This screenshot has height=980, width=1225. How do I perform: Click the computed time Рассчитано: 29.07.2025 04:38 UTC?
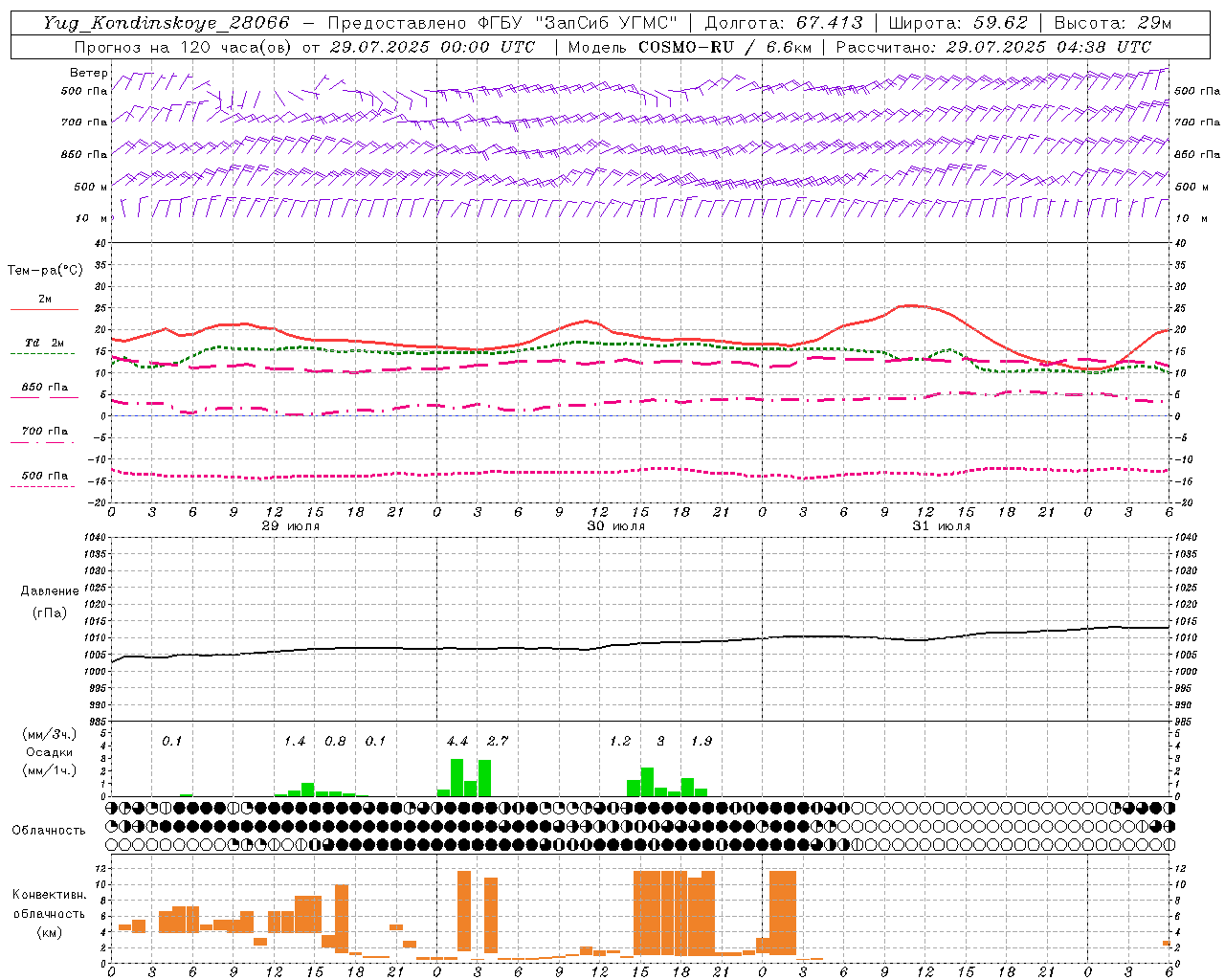[993, 47]
